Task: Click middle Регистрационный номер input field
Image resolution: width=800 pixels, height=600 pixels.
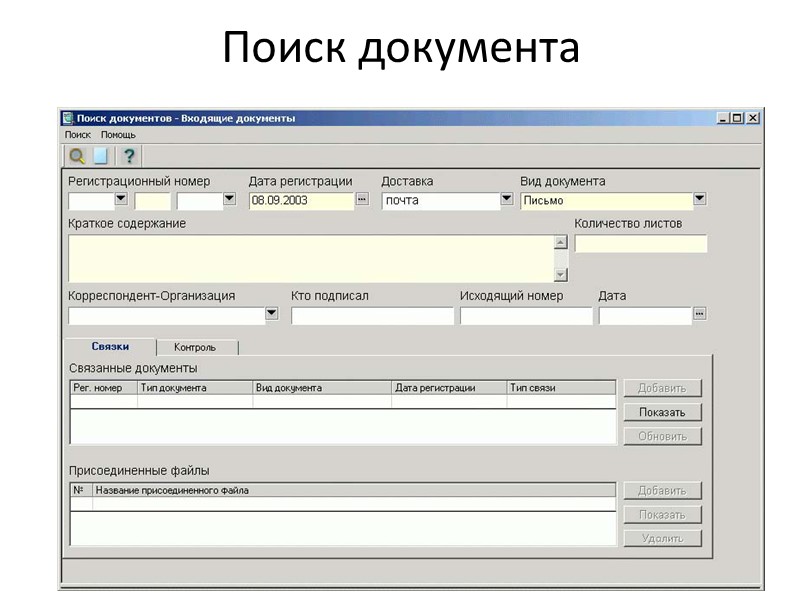Action: coord(153,201)
